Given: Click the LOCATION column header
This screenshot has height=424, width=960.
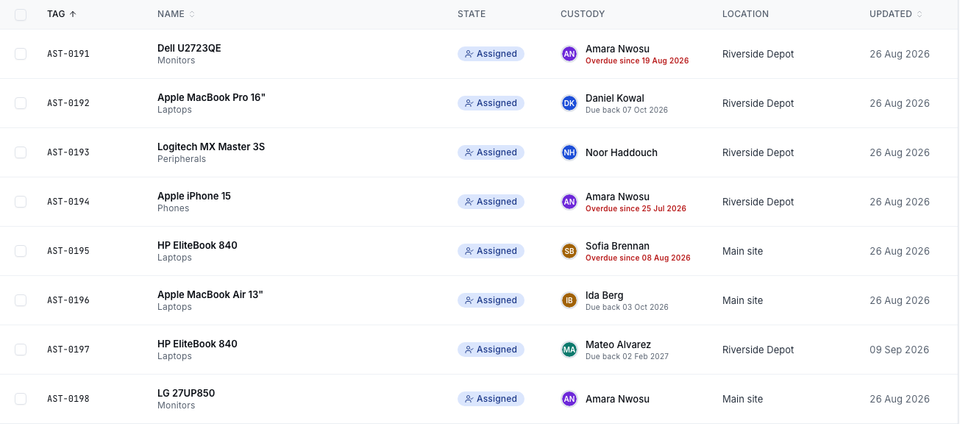Looking at the screenshot, I should [x=745, y=14].
